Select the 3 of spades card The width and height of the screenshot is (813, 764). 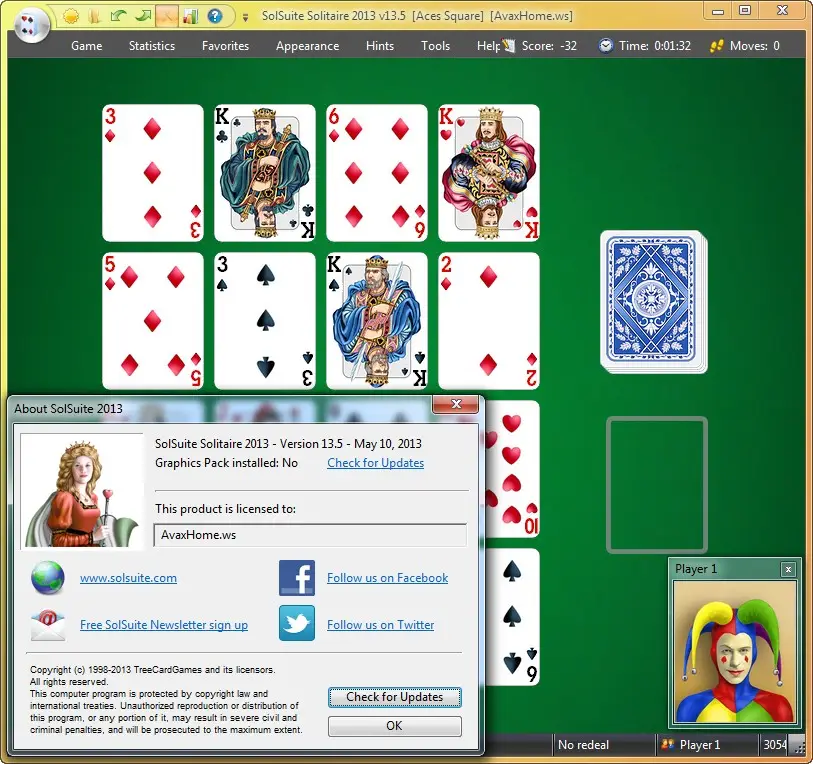pos(265,321)
